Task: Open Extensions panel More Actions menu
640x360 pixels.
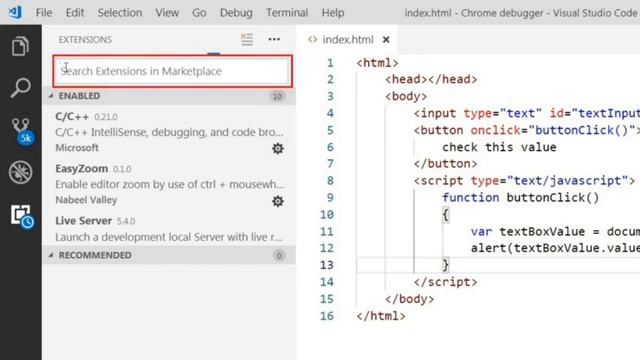Action: [274, 39]
